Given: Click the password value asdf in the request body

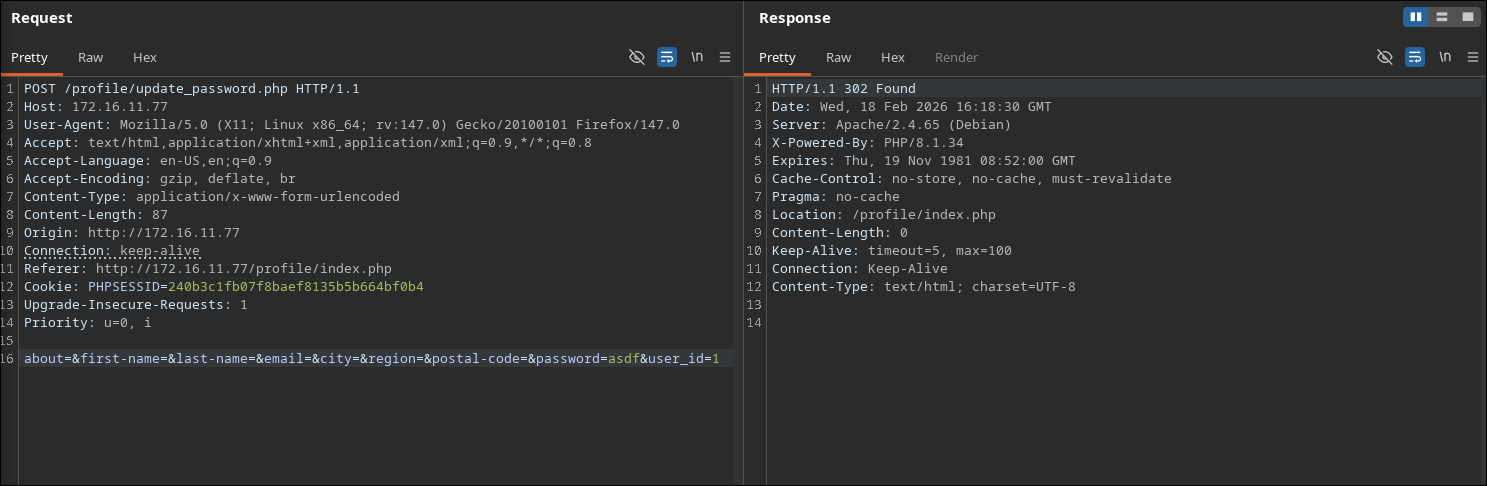Looking at the screenshot, I should pos(624,359).
